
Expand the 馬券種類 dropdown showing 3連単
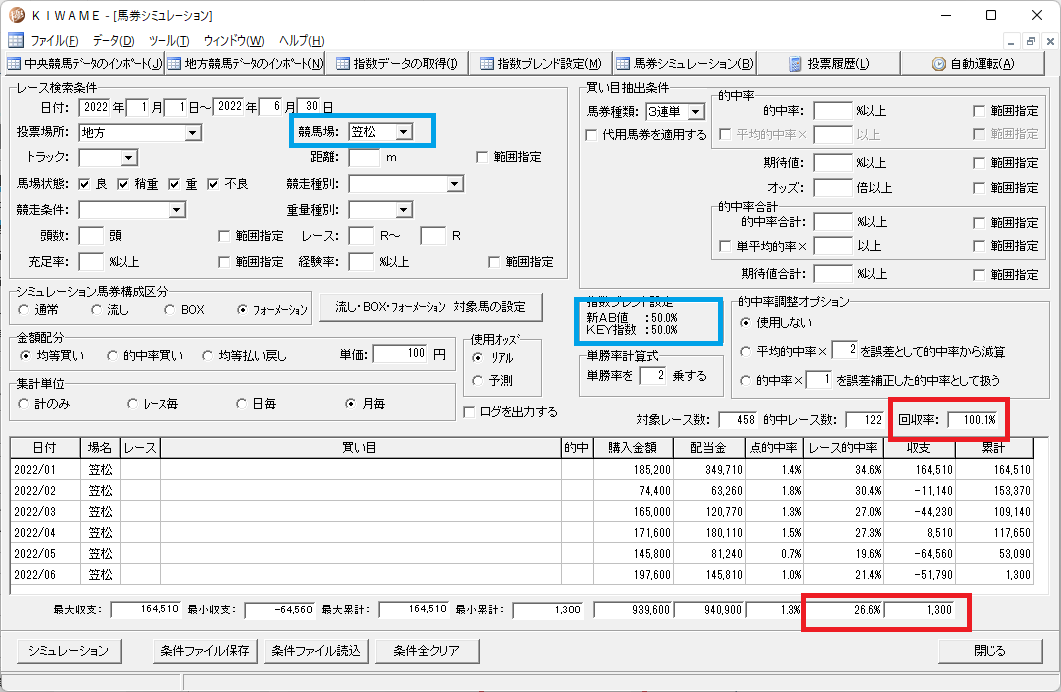pos(696,112)
